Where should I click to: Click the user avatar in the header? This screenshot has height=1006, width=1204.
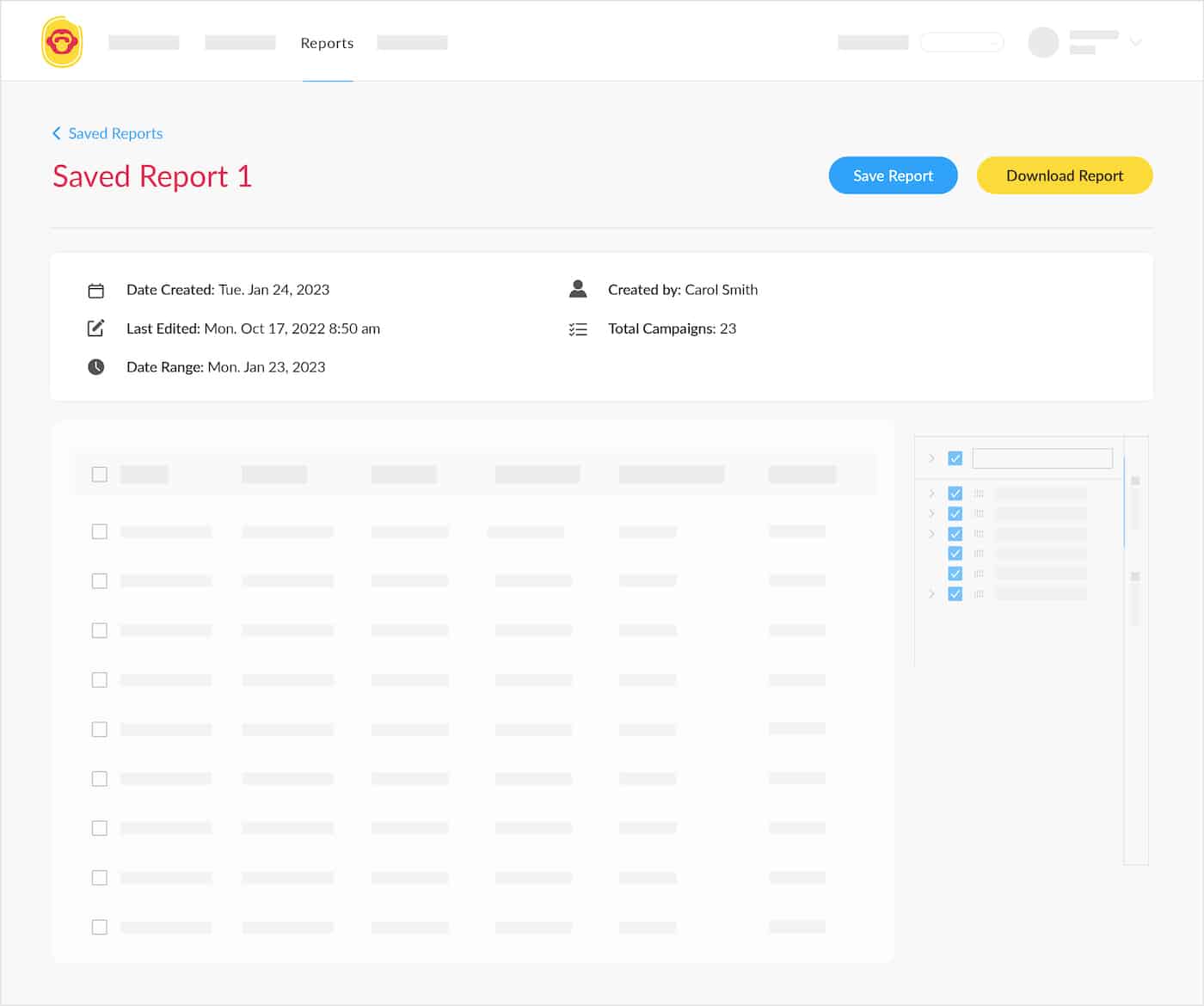click(x=1043, y=41)
